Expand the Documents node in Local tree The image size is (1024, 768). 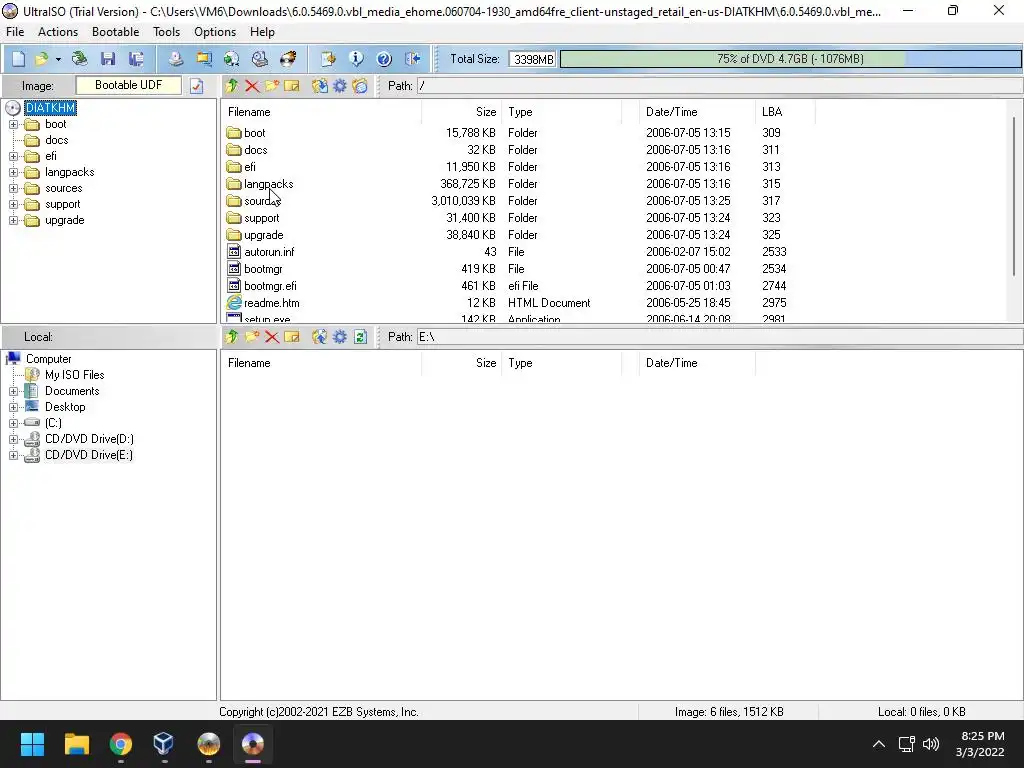tap(13, 391)
